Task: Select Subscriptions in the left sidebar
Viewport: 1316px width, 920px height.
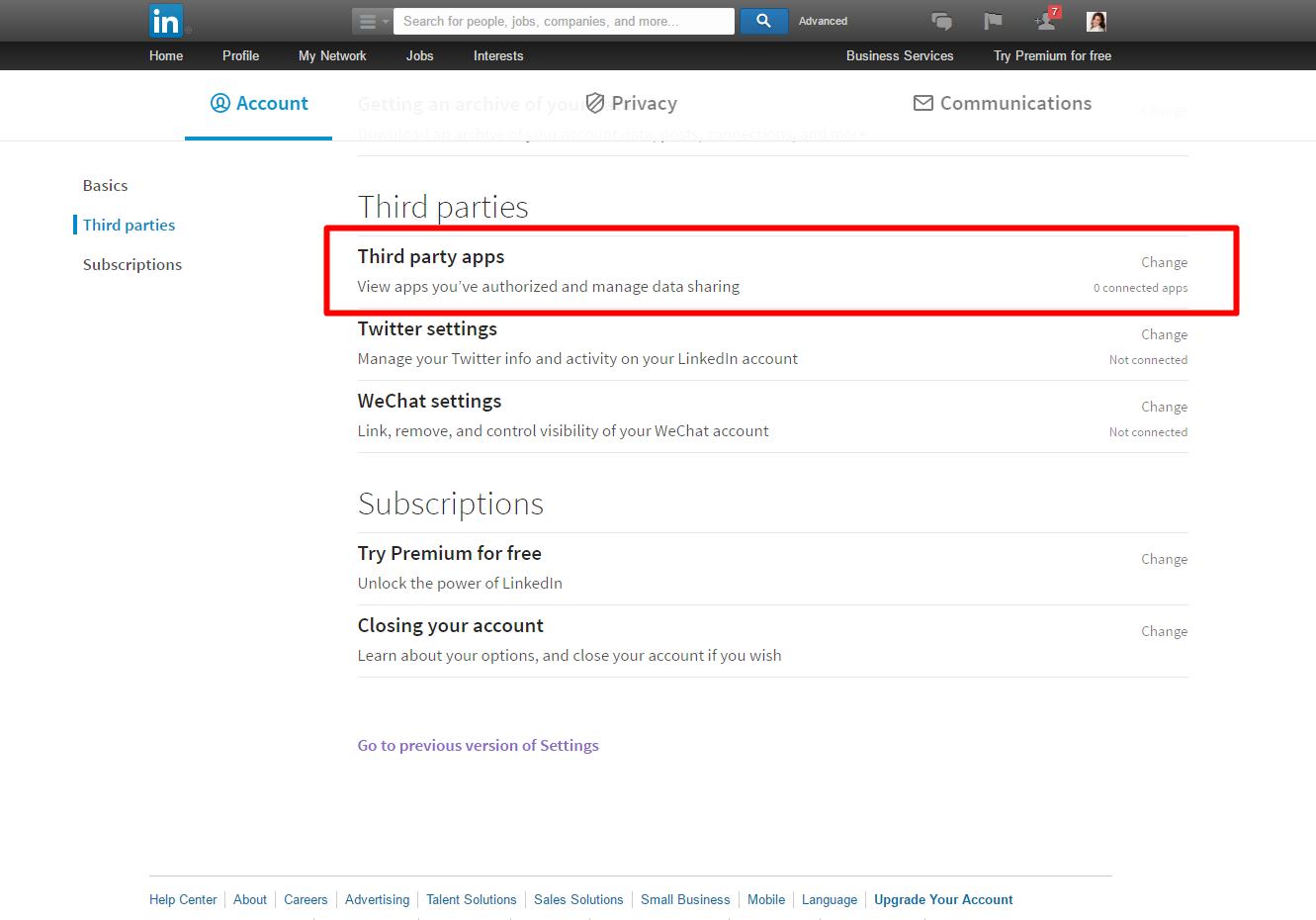Action: click(132, 264)
